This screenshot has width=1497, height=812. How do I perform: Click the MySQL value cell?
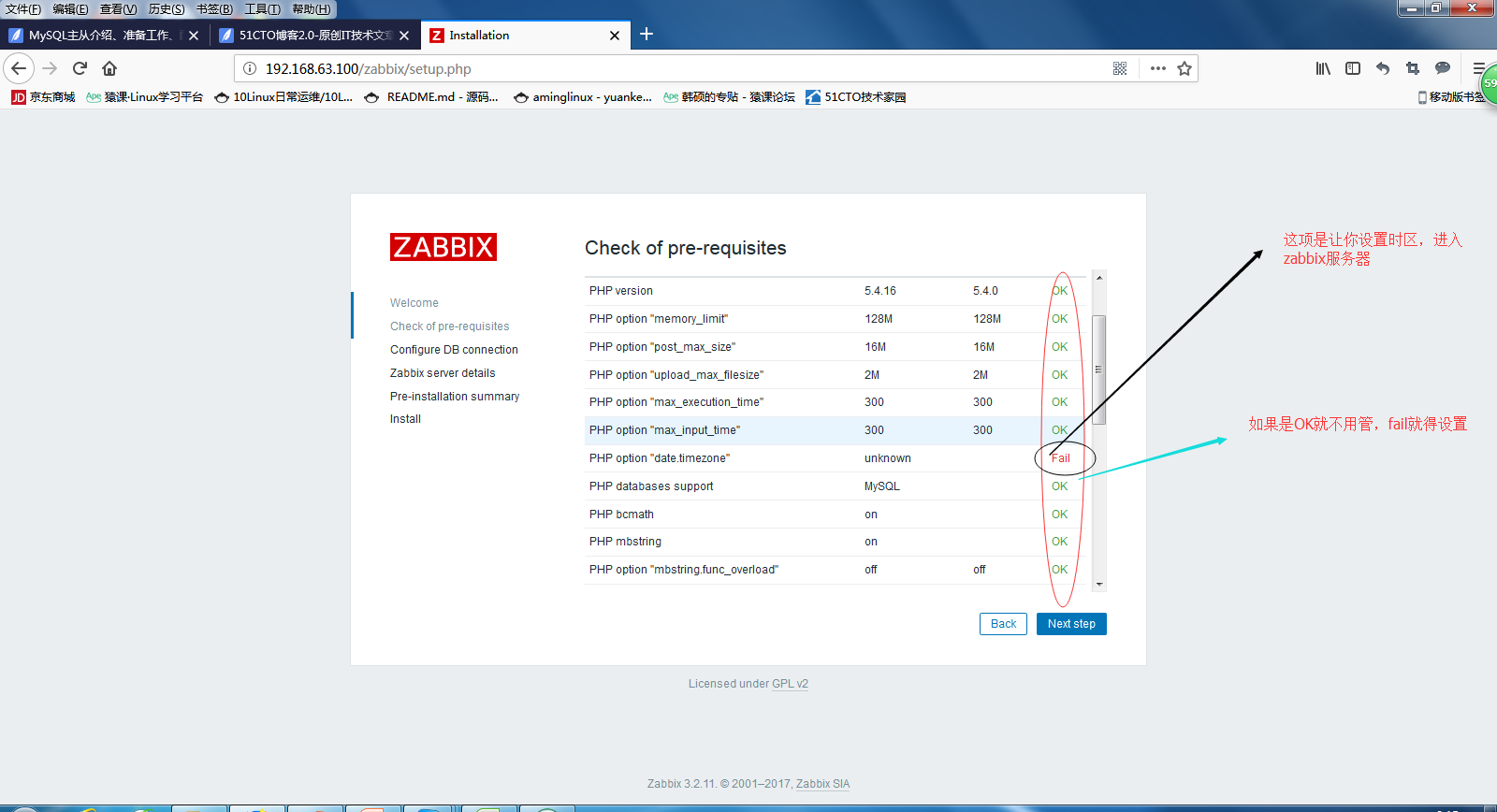882,486
